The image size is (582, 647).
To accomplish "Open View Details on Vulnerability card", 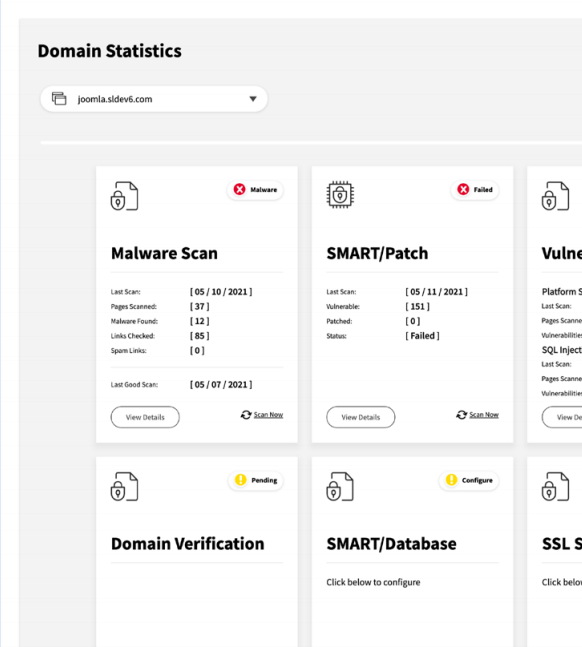I will coord(562,417).
